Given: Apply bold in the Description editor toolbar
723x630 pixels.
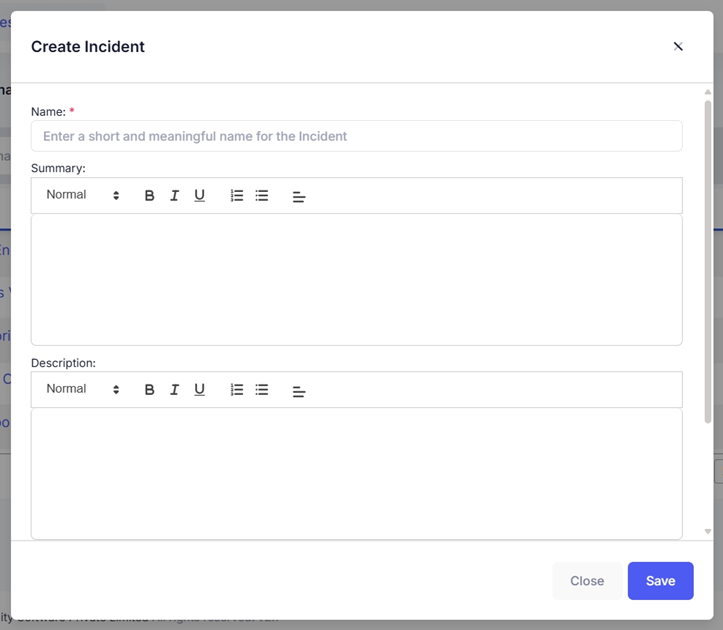Looking at the screenshot, I should 149,390.
